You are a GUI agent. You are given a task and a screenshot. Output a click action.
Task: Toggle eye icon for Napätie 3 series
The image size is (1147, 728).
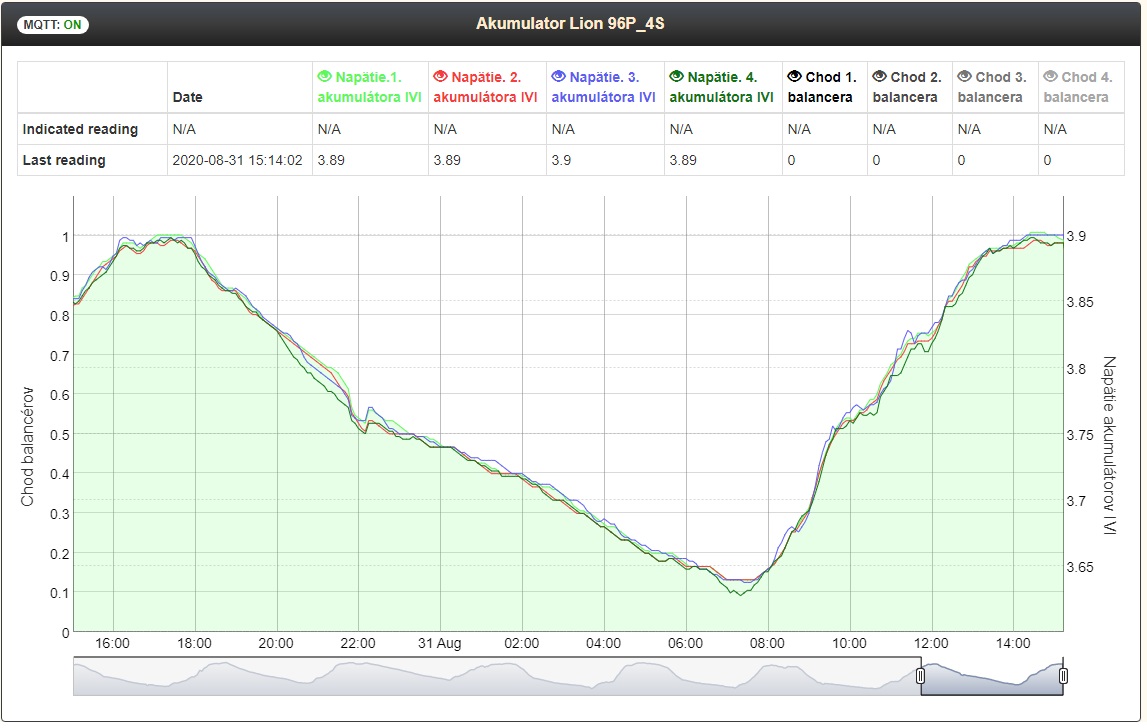(x=558, y=77)
